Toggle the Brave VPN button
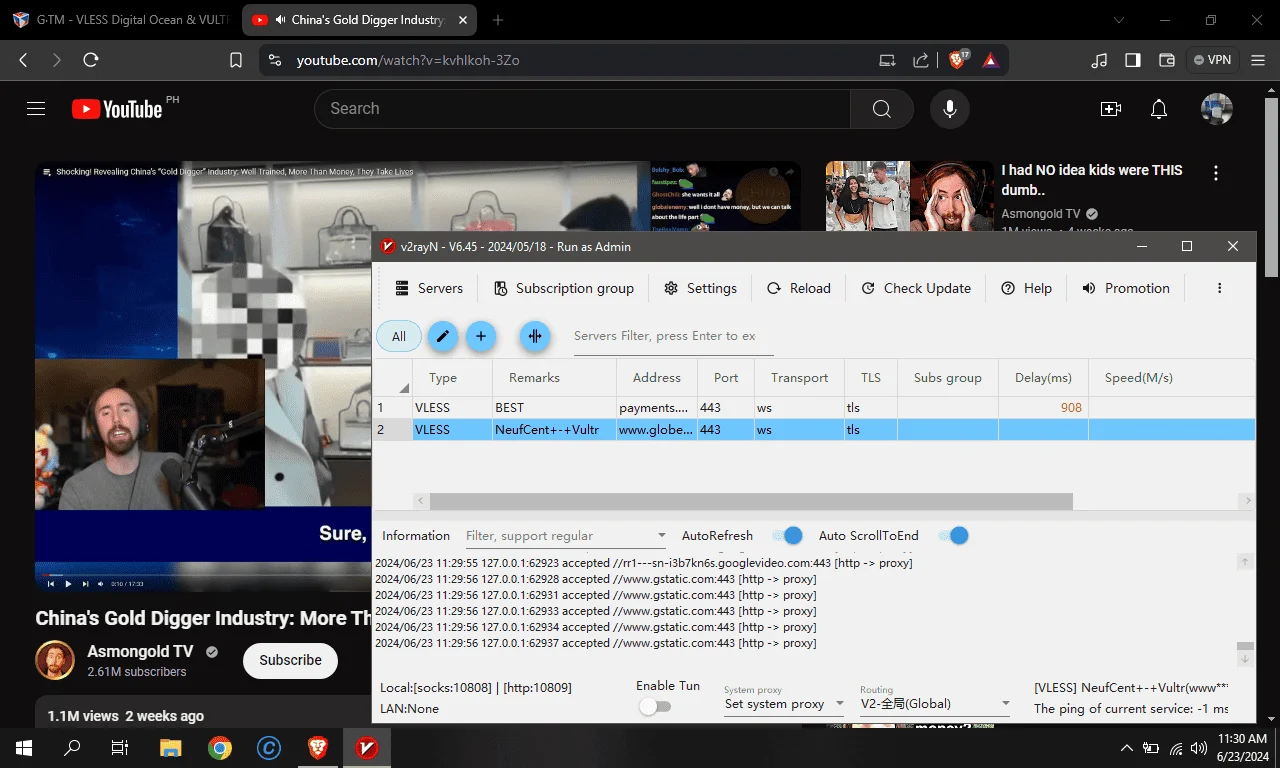Screen dimensions: 1280x768 1212,60
